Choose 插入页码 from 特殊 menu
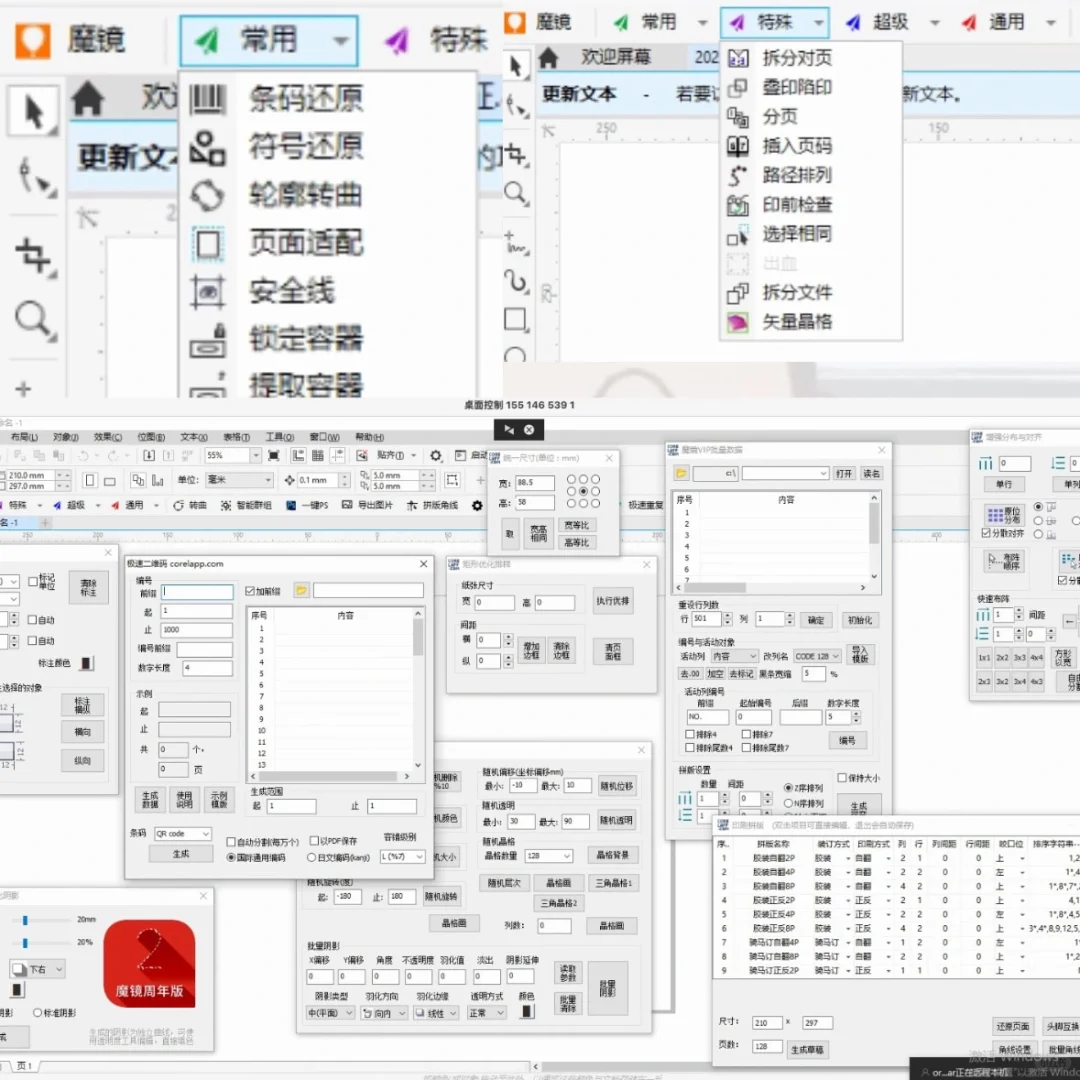Viewport: 1080px width, 1080px height. coord(797,146)
